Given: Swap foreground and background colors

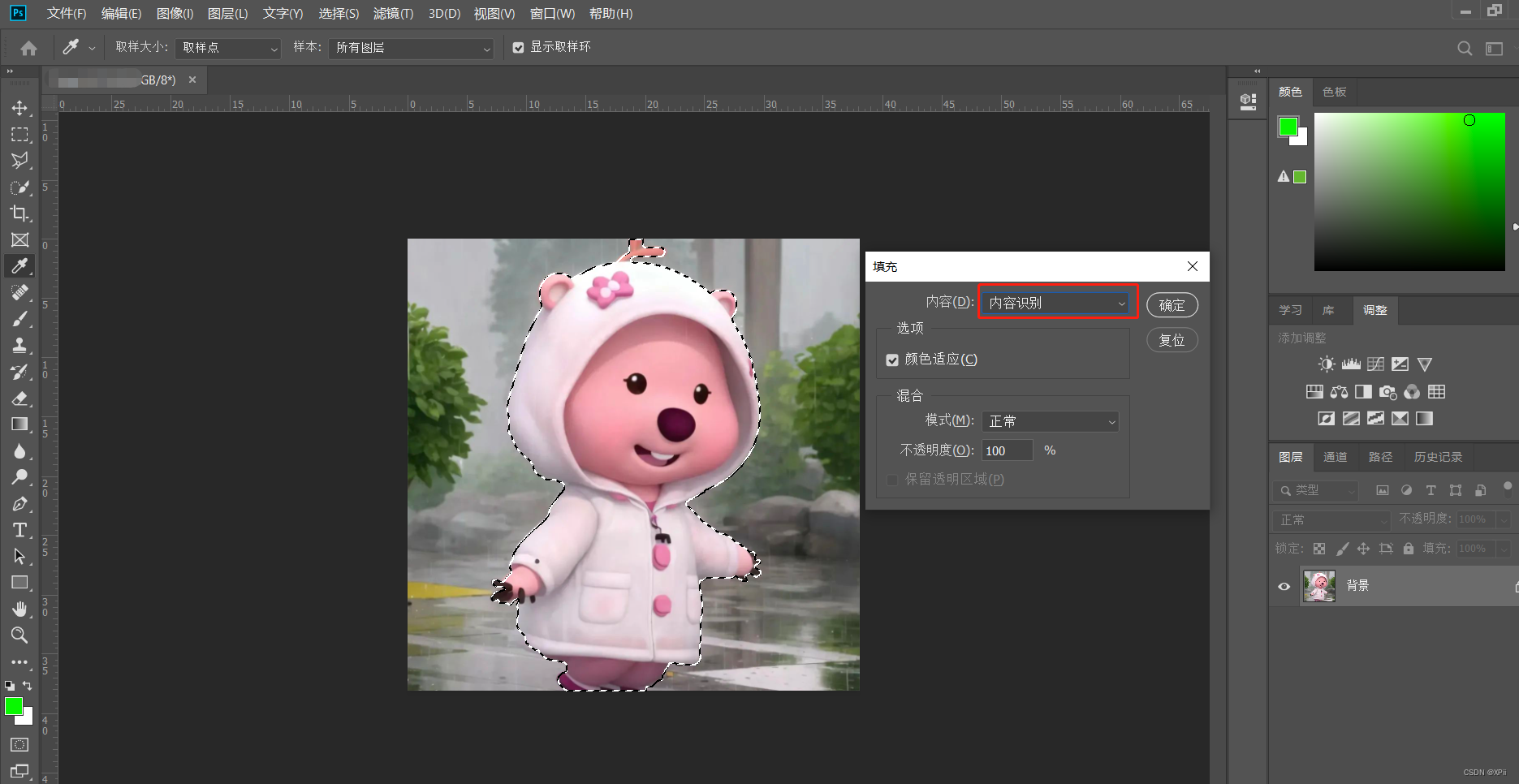Looking at the screenshot, I should click(27, 686).
